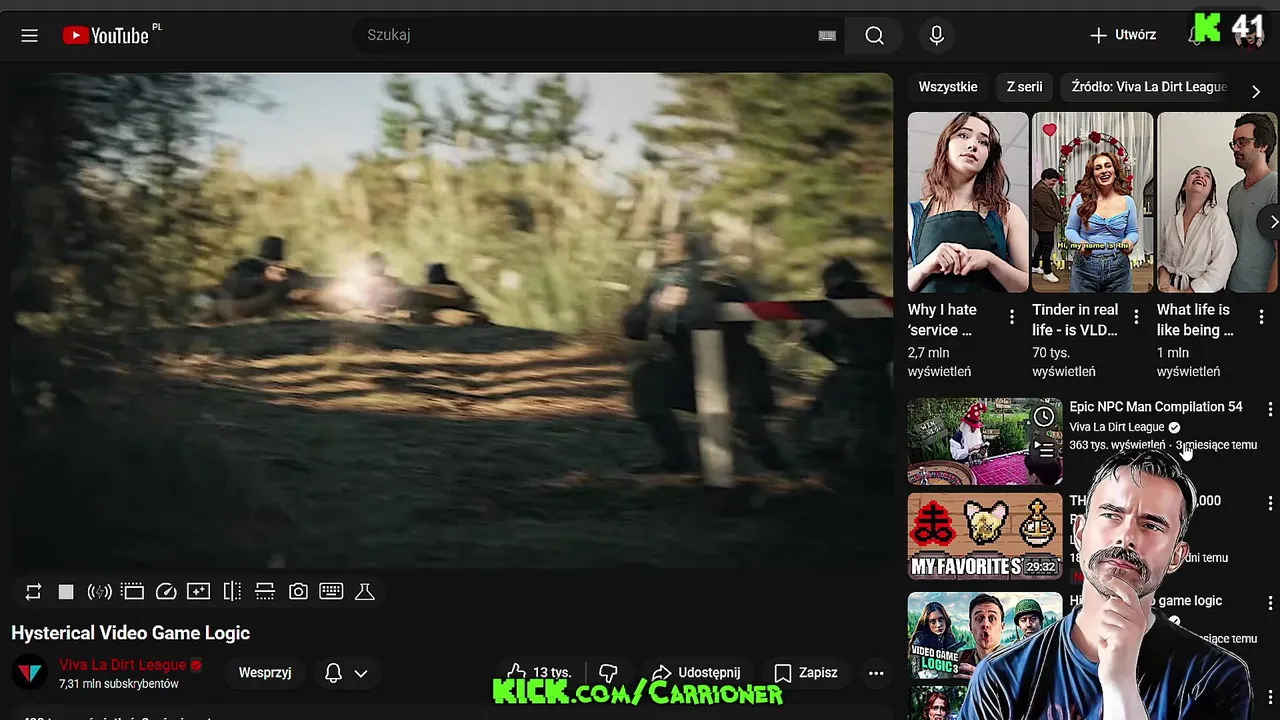
Task: Open Viva La Dirt League channel avatar
Action: point(30,673)
